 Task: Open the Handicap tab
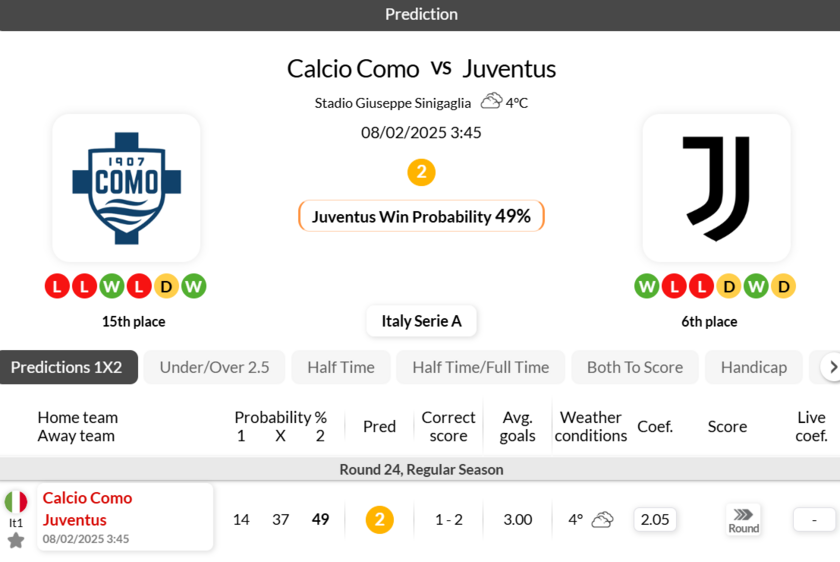coord(753,367)
